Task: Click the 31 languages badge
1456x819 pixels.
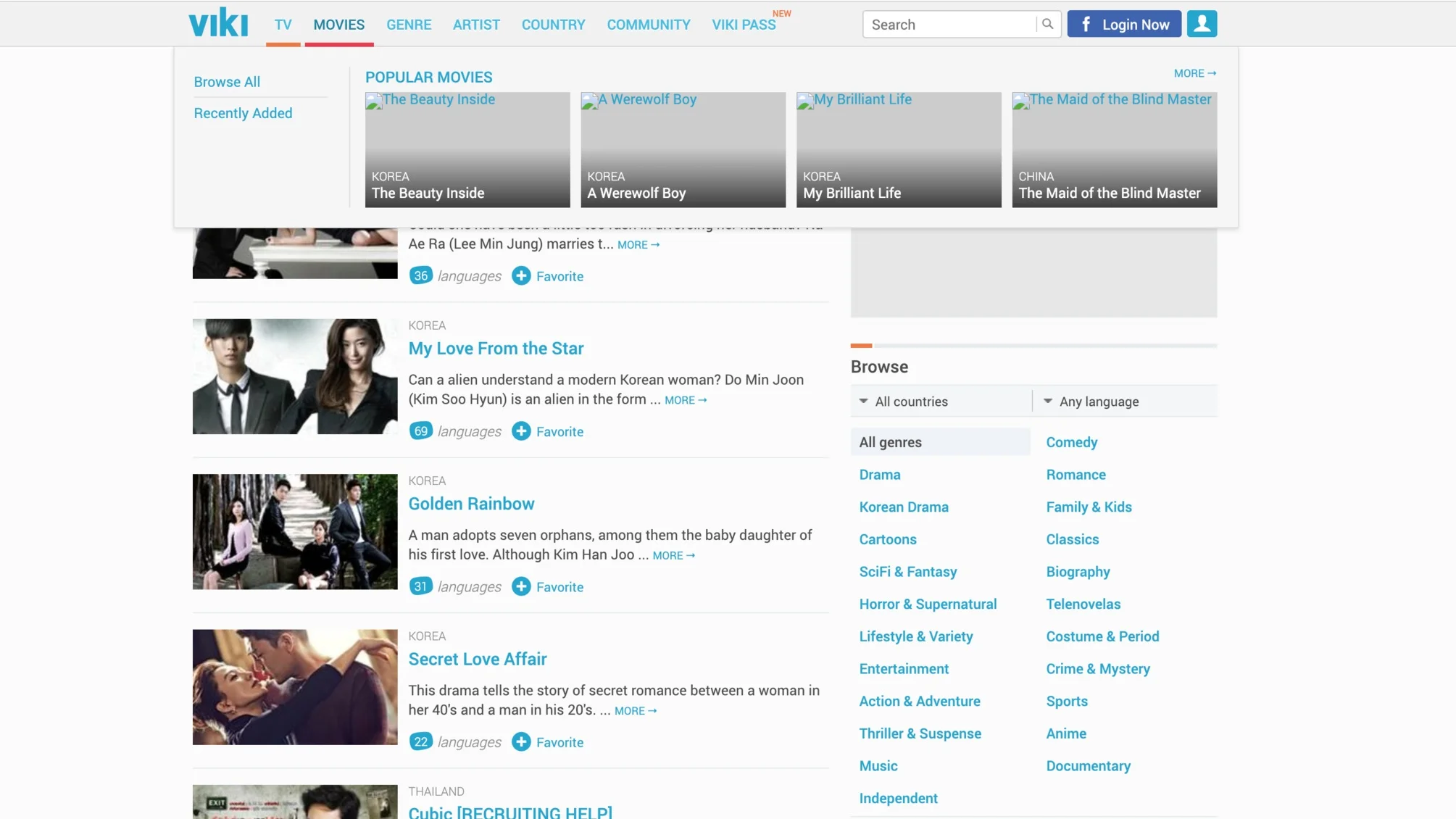Action: (x=420, y=586)
